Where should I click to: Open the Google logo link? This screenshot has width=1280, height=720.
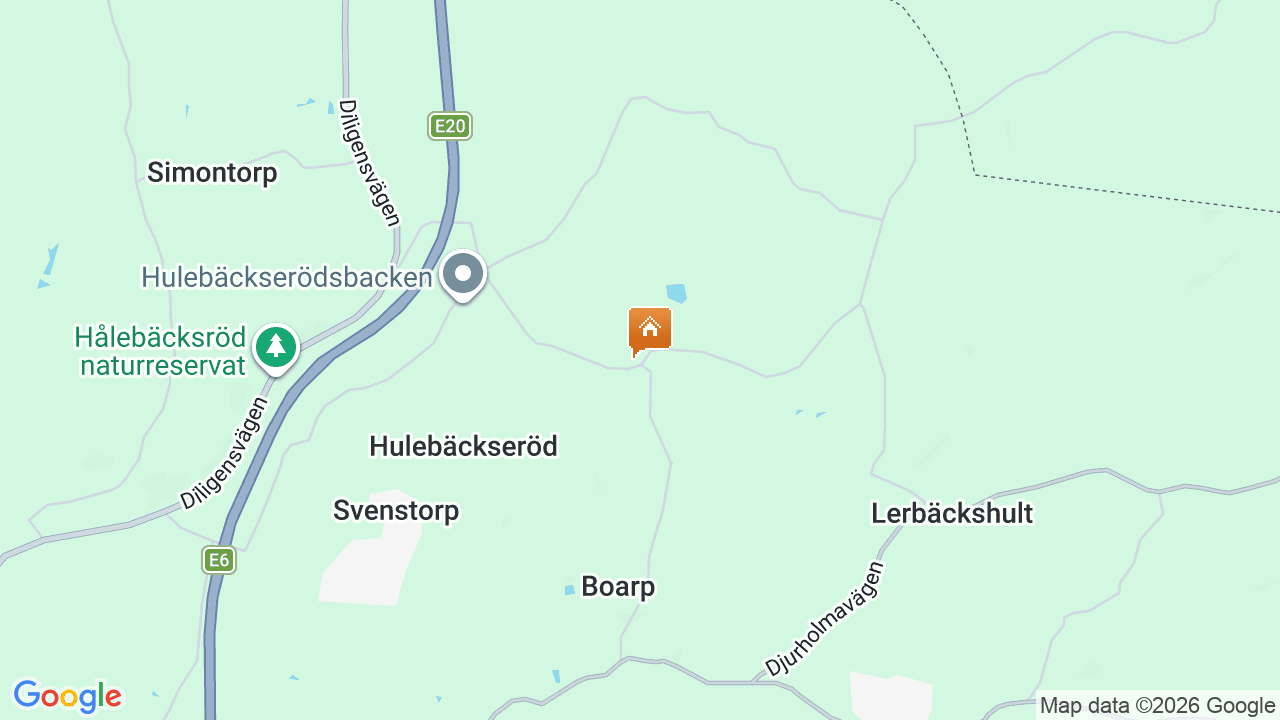pos(67,696)
